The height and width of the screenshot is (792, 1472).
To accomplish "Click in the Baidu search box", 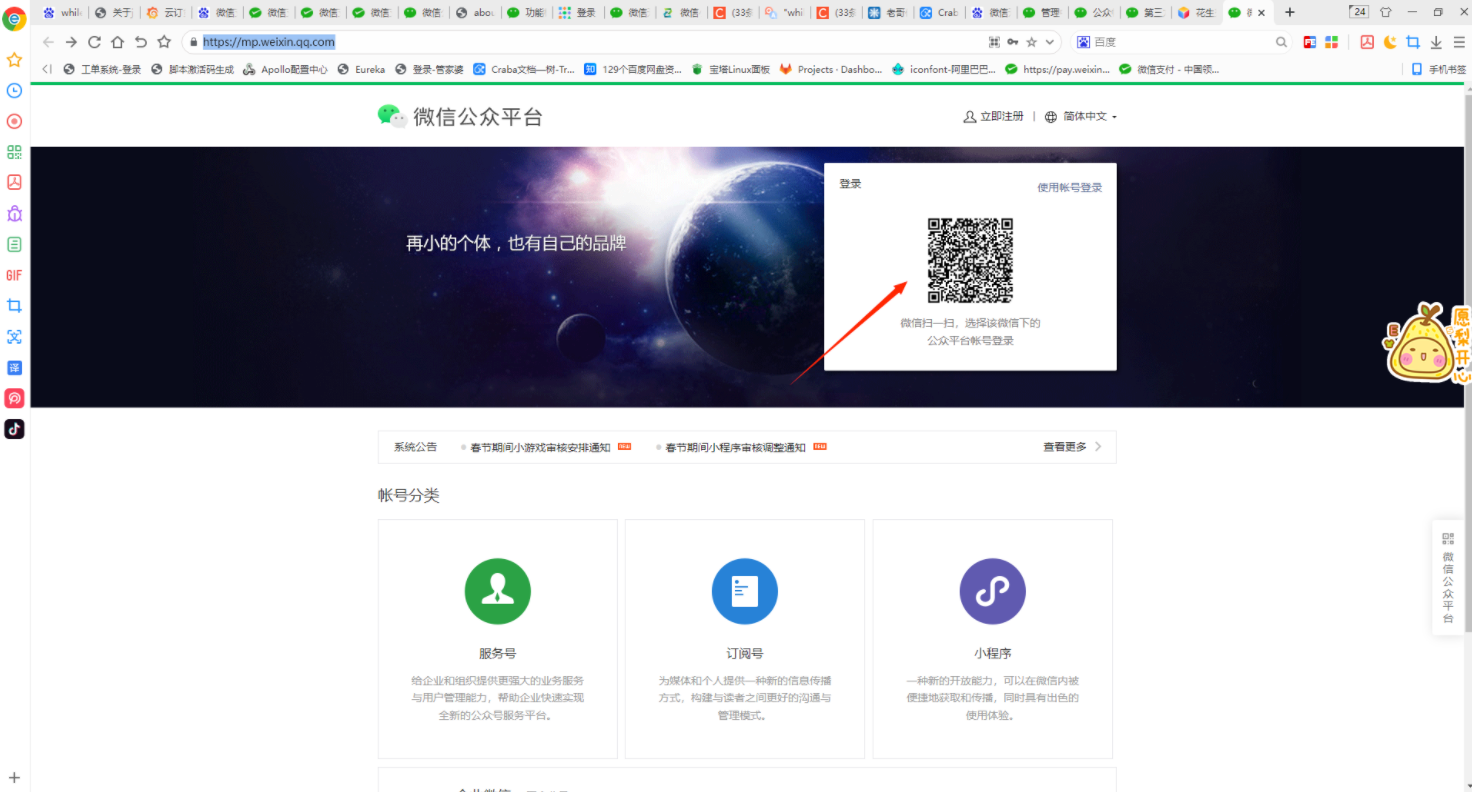I will (1180, 42).
